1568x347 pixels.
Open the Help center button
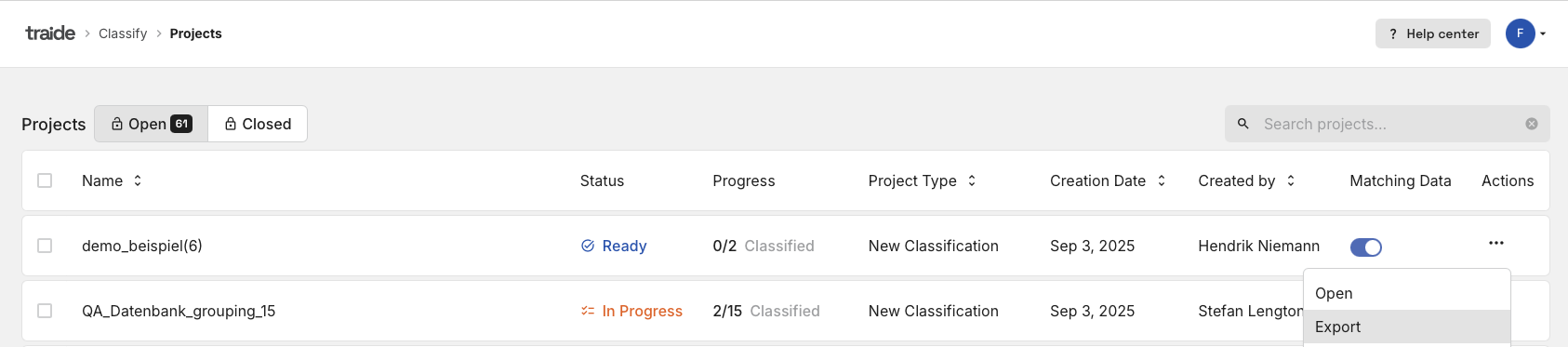[1432, 33]
